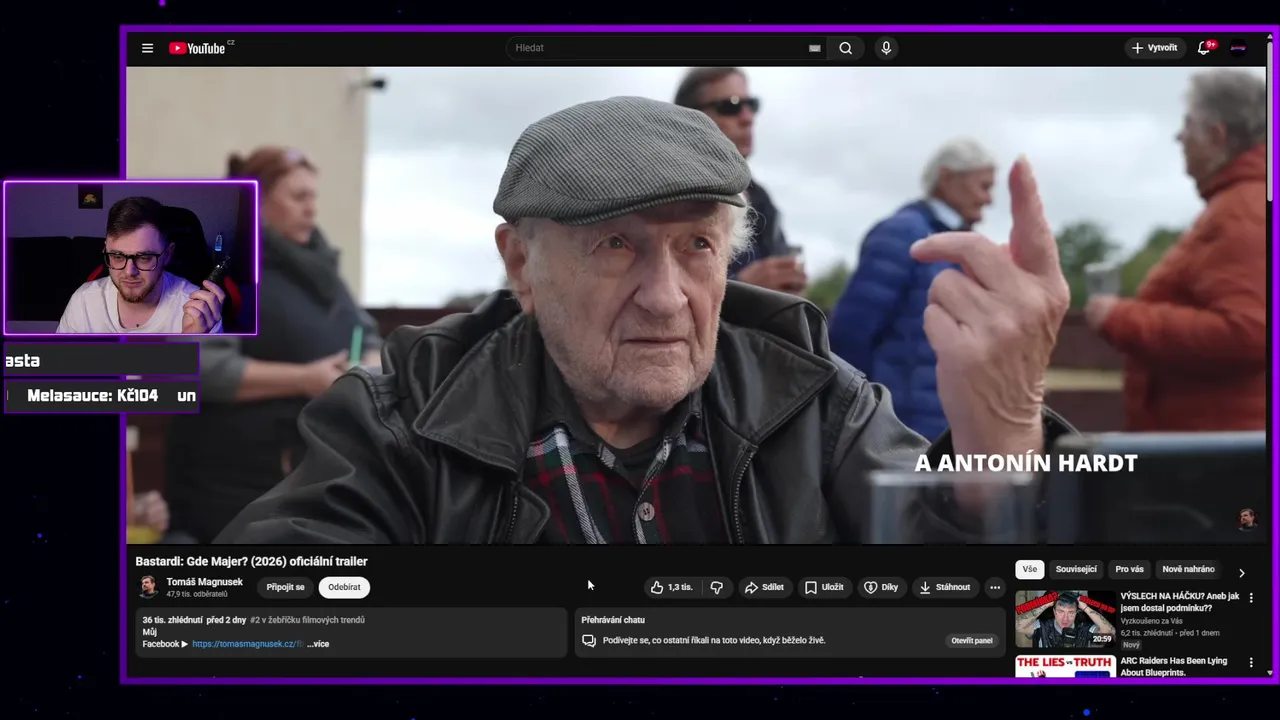Click the channel watermark in the video corner
1280x720 pixels.
1247,518
